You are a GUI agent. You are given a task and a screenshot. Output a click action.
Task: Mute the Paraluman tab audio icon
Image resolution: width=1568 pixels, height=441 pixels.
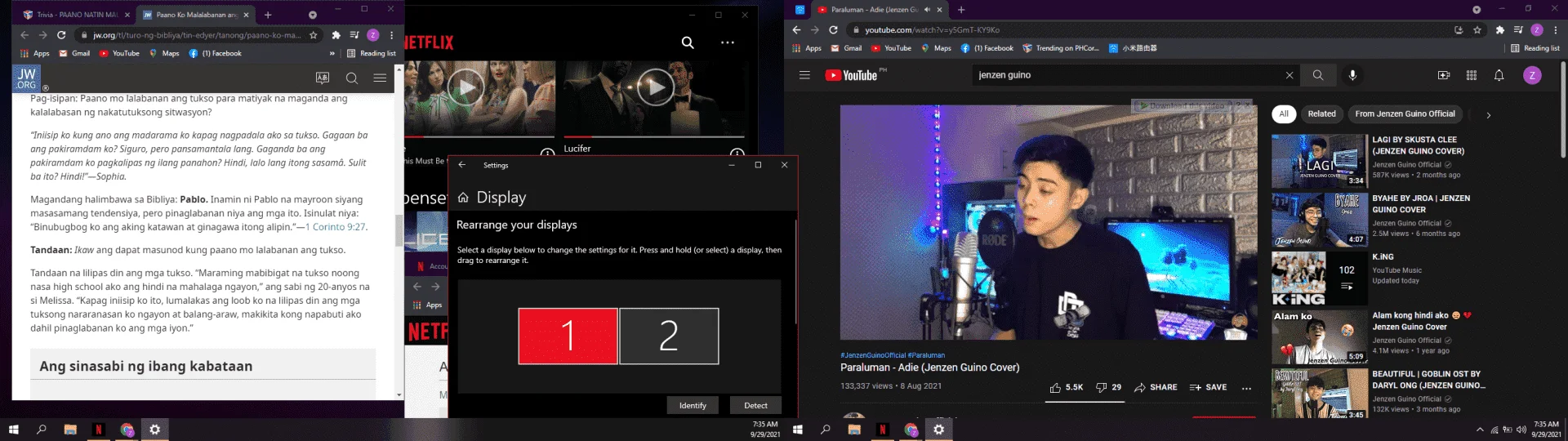tap(927, 10)
